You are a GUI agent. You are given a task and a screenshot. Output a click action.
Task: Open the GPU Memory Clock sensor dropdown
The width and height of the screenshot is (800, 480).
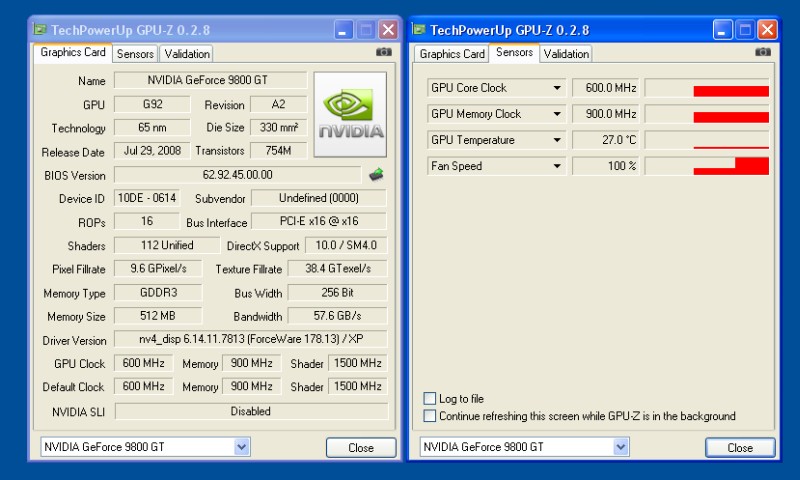557,114
